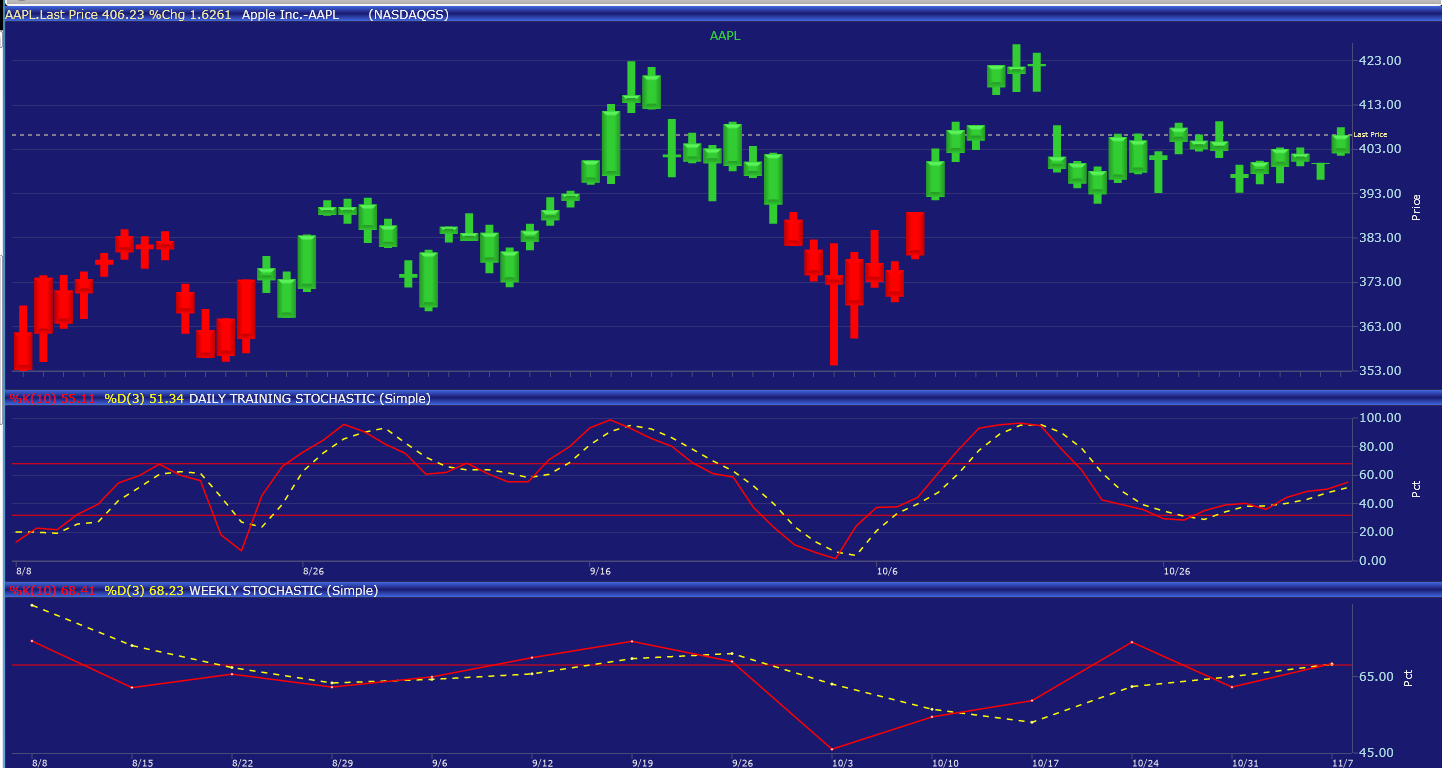Click the '10/24' date on the weekly axis
1442x768 pixels.
[1146, 763]
